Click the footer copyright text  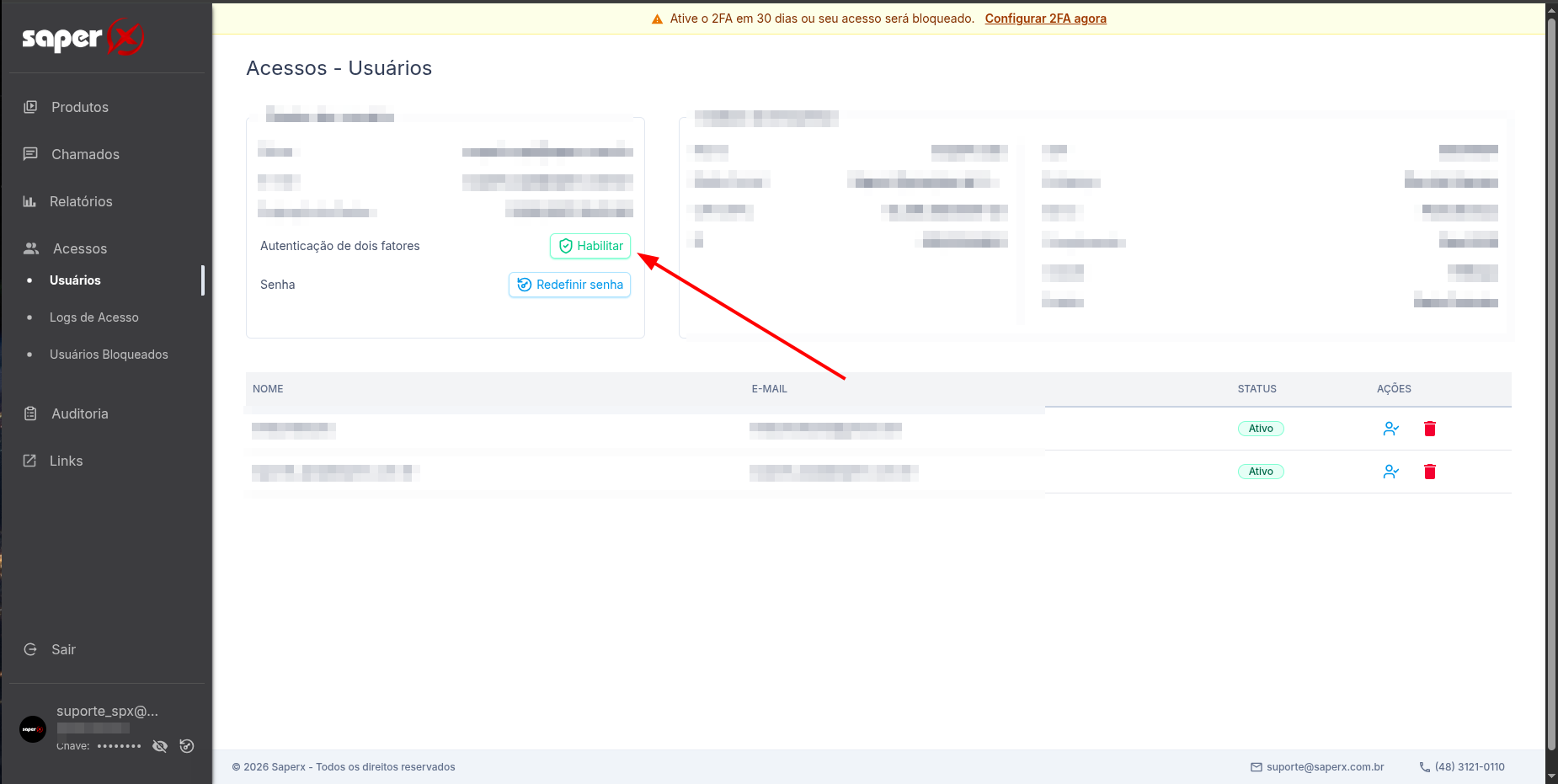(x=344, y=767)
